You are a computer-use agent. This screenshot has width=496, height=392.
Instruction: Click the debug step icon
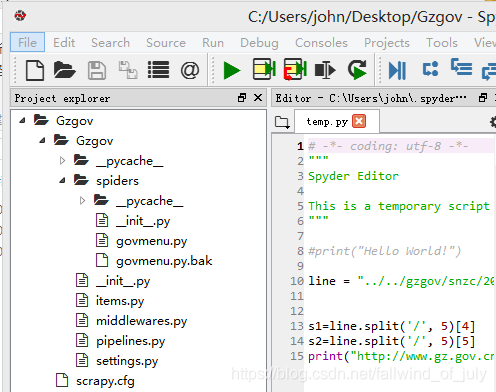pyautogui.click(x=430, y=69)
